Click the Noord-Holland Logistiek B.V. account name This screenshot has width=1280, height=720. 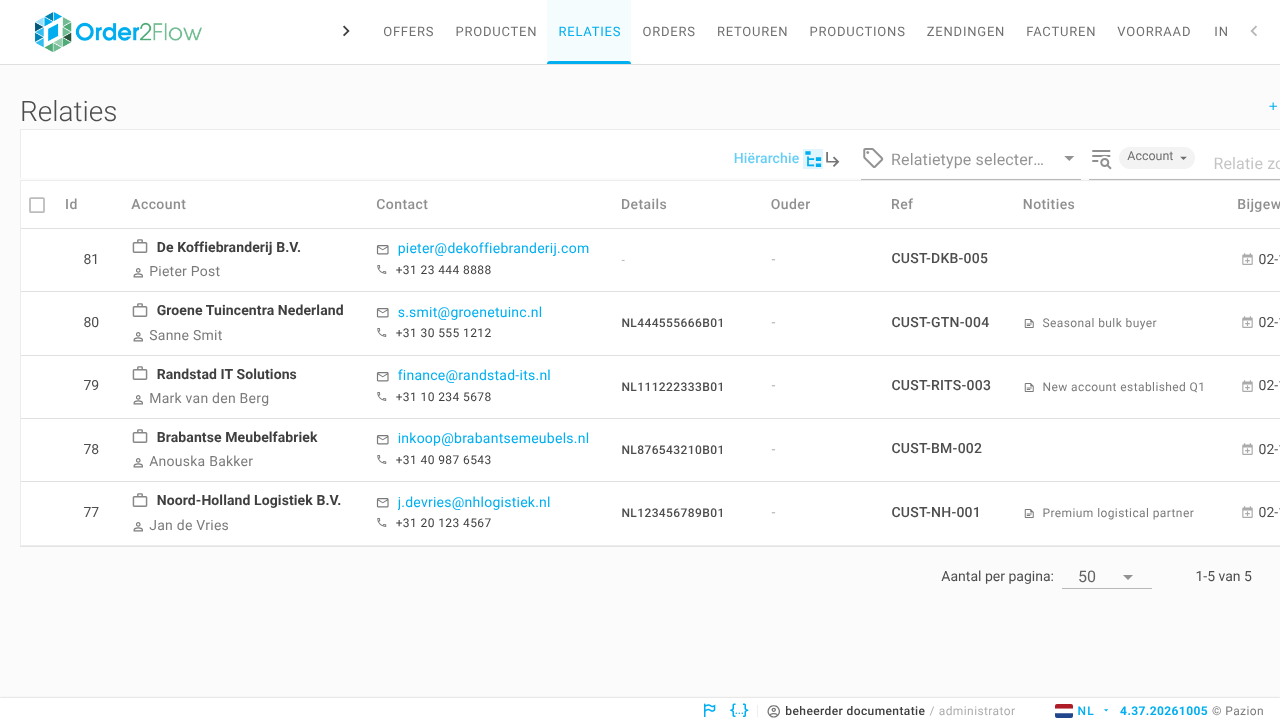tap(249, 500)
